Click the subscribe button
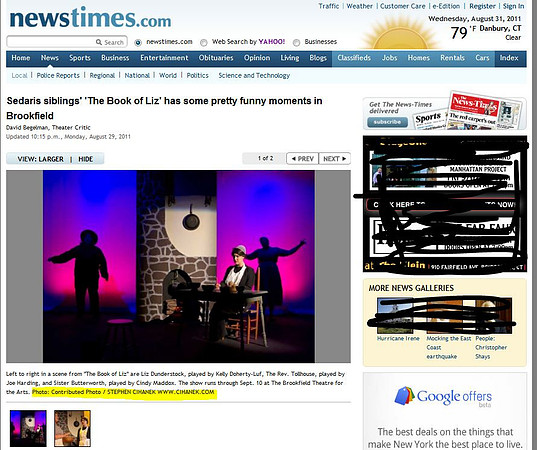Screen dimensions: 537x450 [387, 122]
